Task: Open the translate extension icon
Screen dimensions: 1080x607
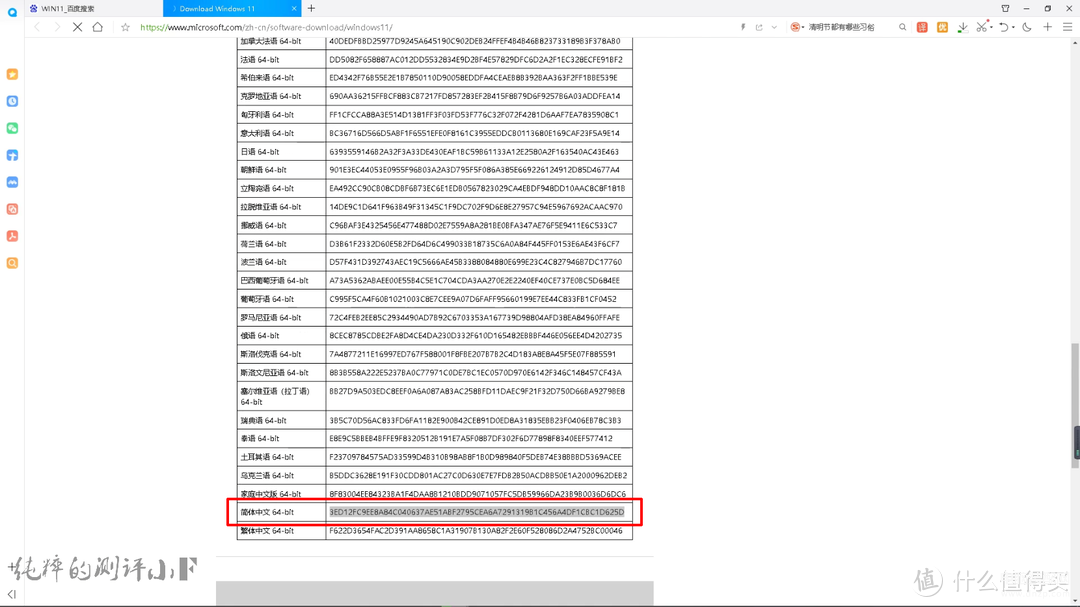Action: click(x=922, y=27)
